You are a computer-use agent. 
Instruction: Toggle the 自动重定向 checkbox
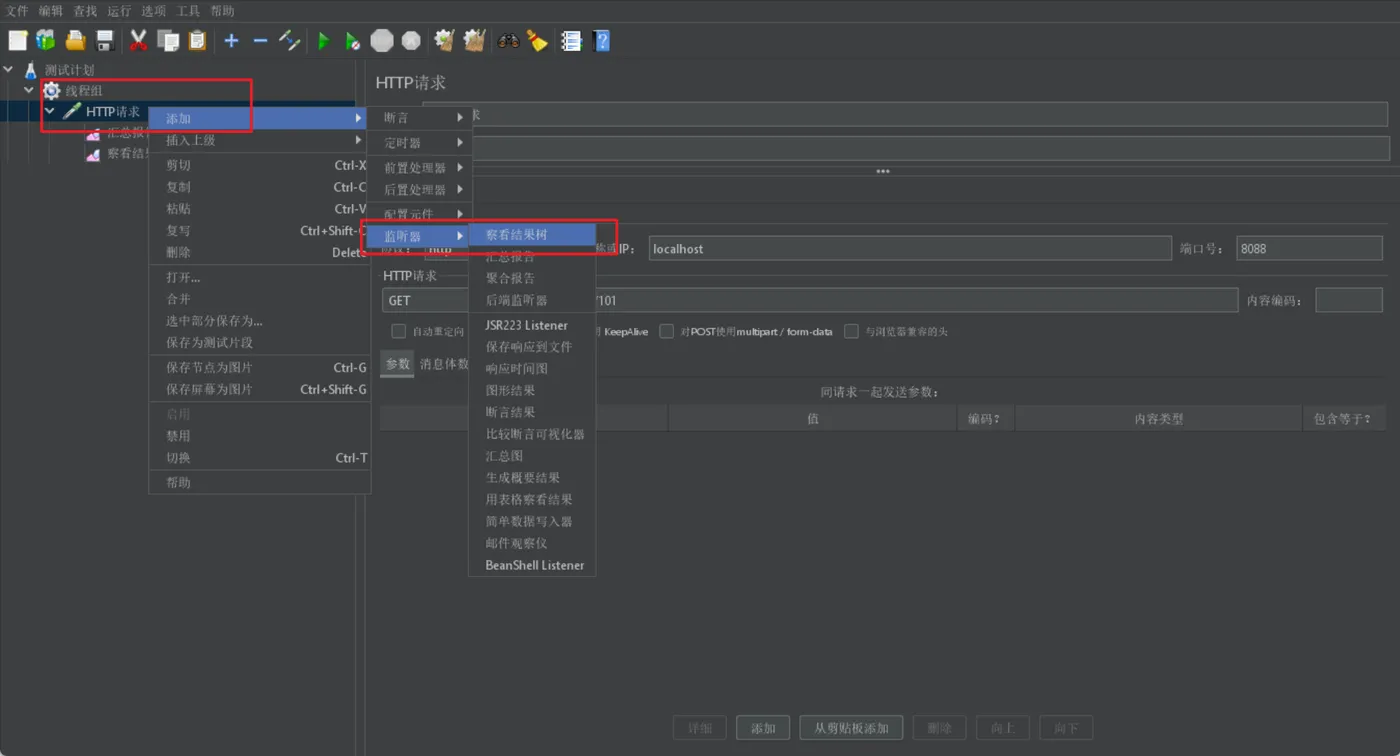pos(399,331)
